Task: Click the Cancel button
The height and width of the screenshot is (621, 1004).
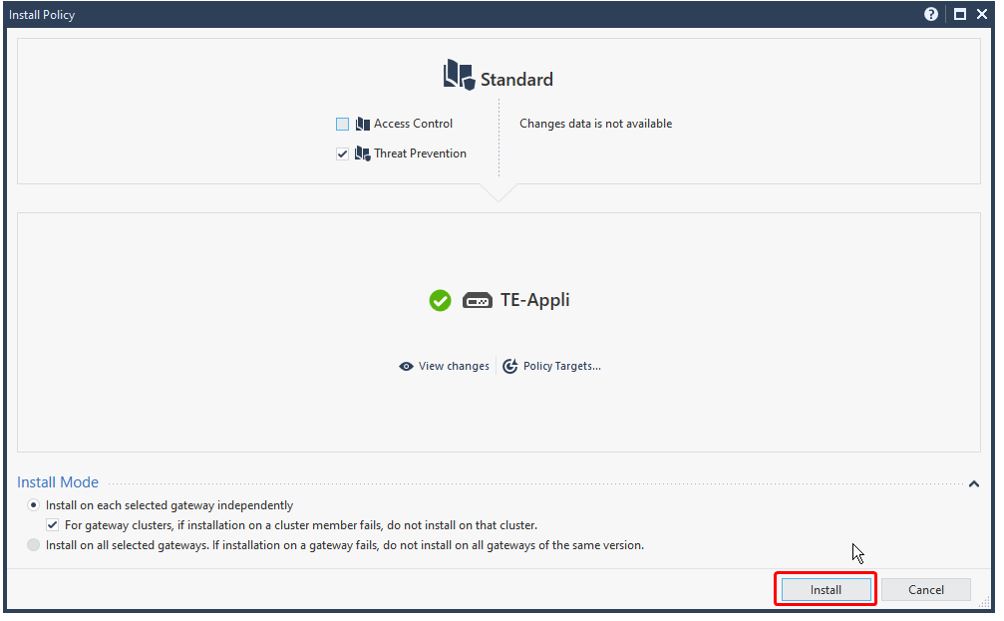Action: tap(926, 590)
